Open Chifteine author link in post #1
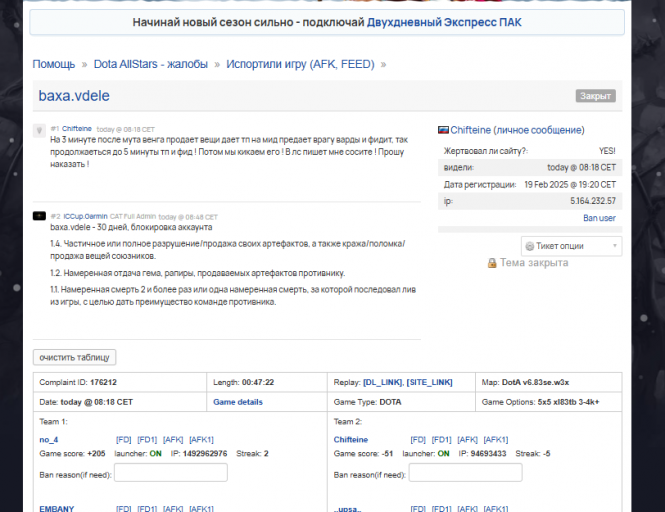The width and height of the screenshot is (665, 512). [x=77, y=129]
